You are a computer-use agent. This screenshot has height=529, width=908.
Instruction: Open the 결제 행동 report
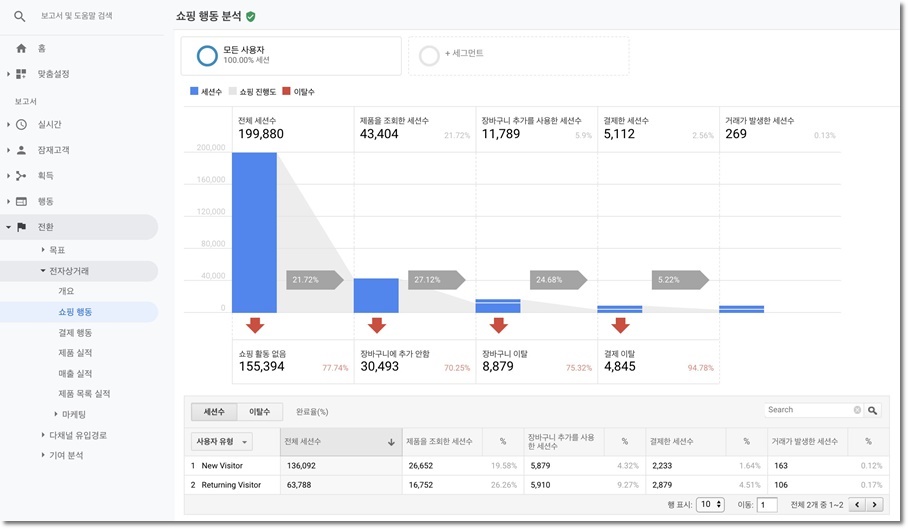pyautogui.click(x=75, y=333)
